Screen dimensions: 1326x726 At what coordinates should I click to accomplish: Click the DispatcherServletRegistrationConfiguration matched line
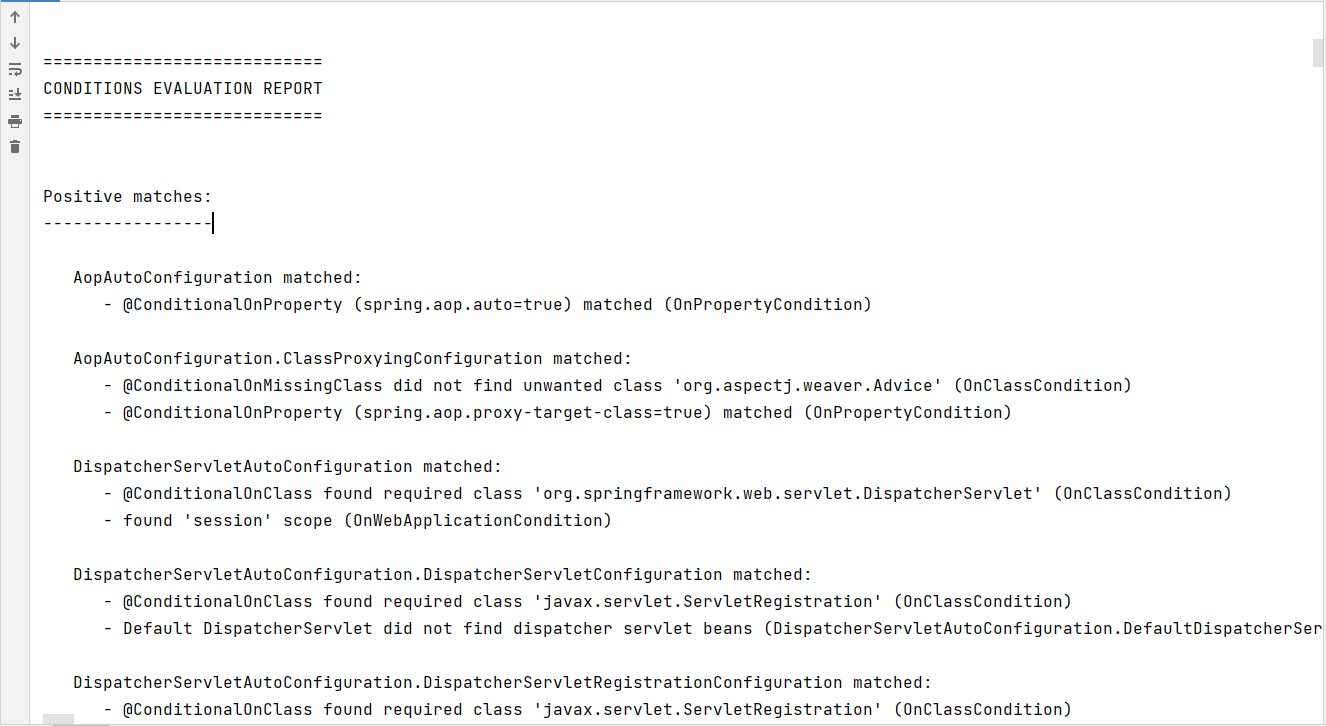pyautogui.click(x=503, y=682)
